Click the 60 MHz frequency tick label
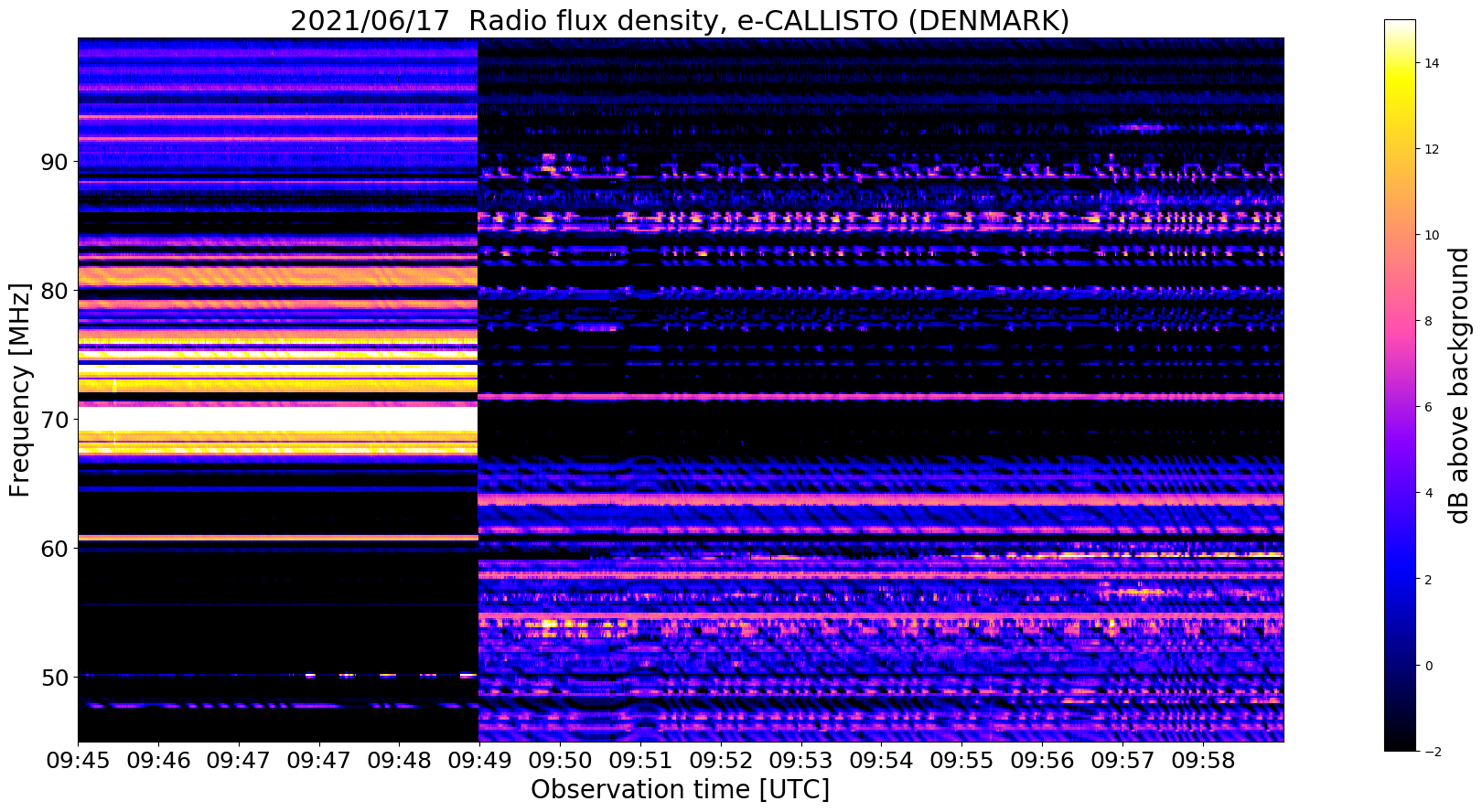The width and height of the screenshot is (1482, 812). pos(53,549)
